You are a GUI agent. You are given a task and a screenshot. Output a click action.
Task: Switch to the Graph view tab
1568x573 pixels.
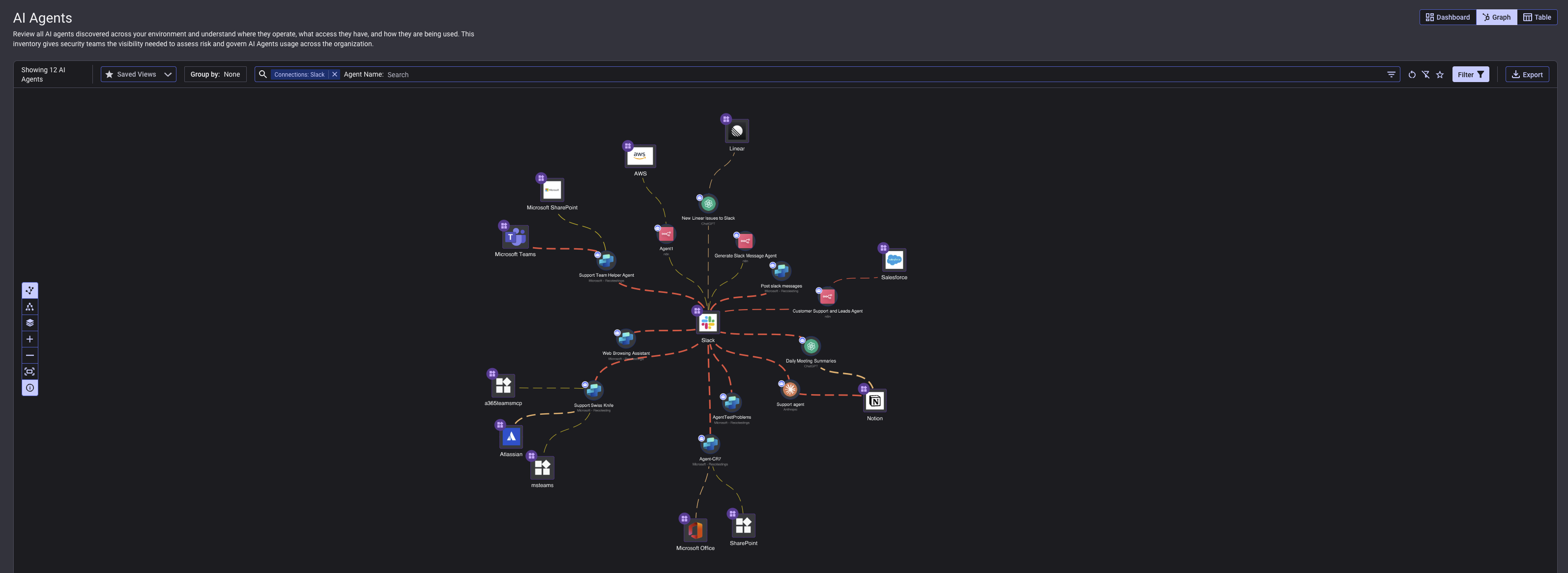coord(1496,17)
